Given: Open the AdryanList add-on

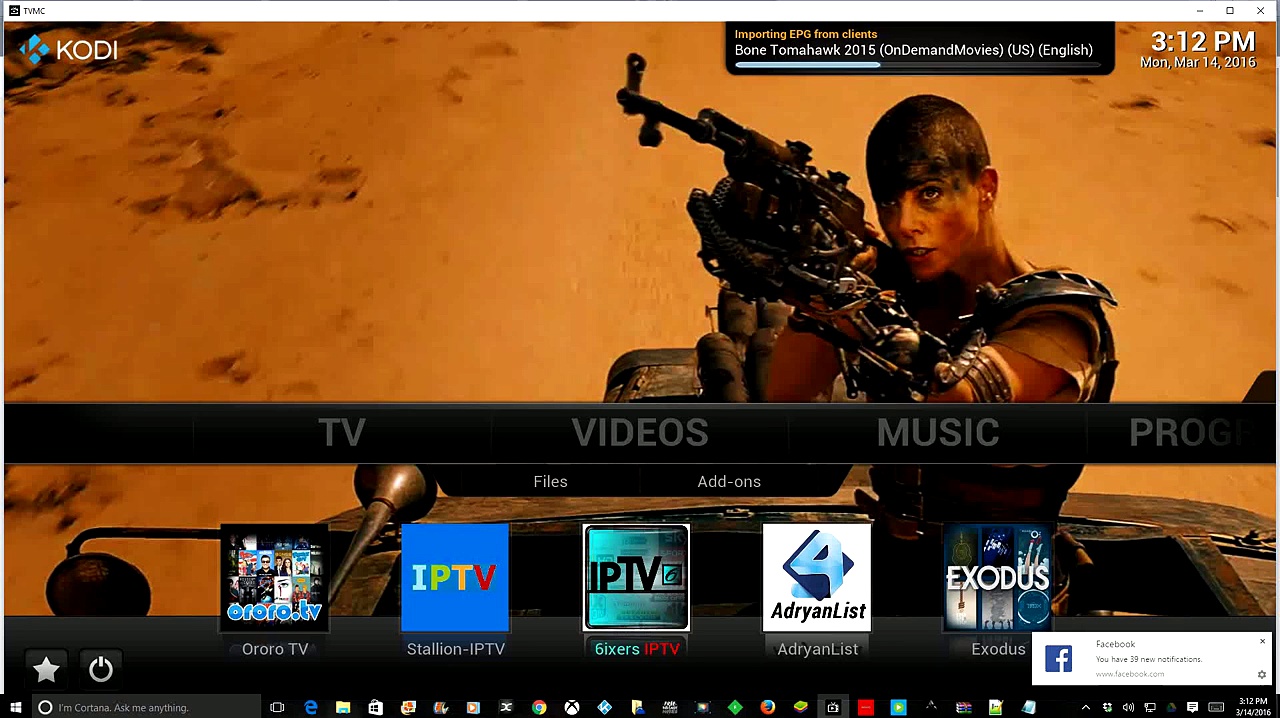Looking at the screenshot, I should click(x=817, y=579).
